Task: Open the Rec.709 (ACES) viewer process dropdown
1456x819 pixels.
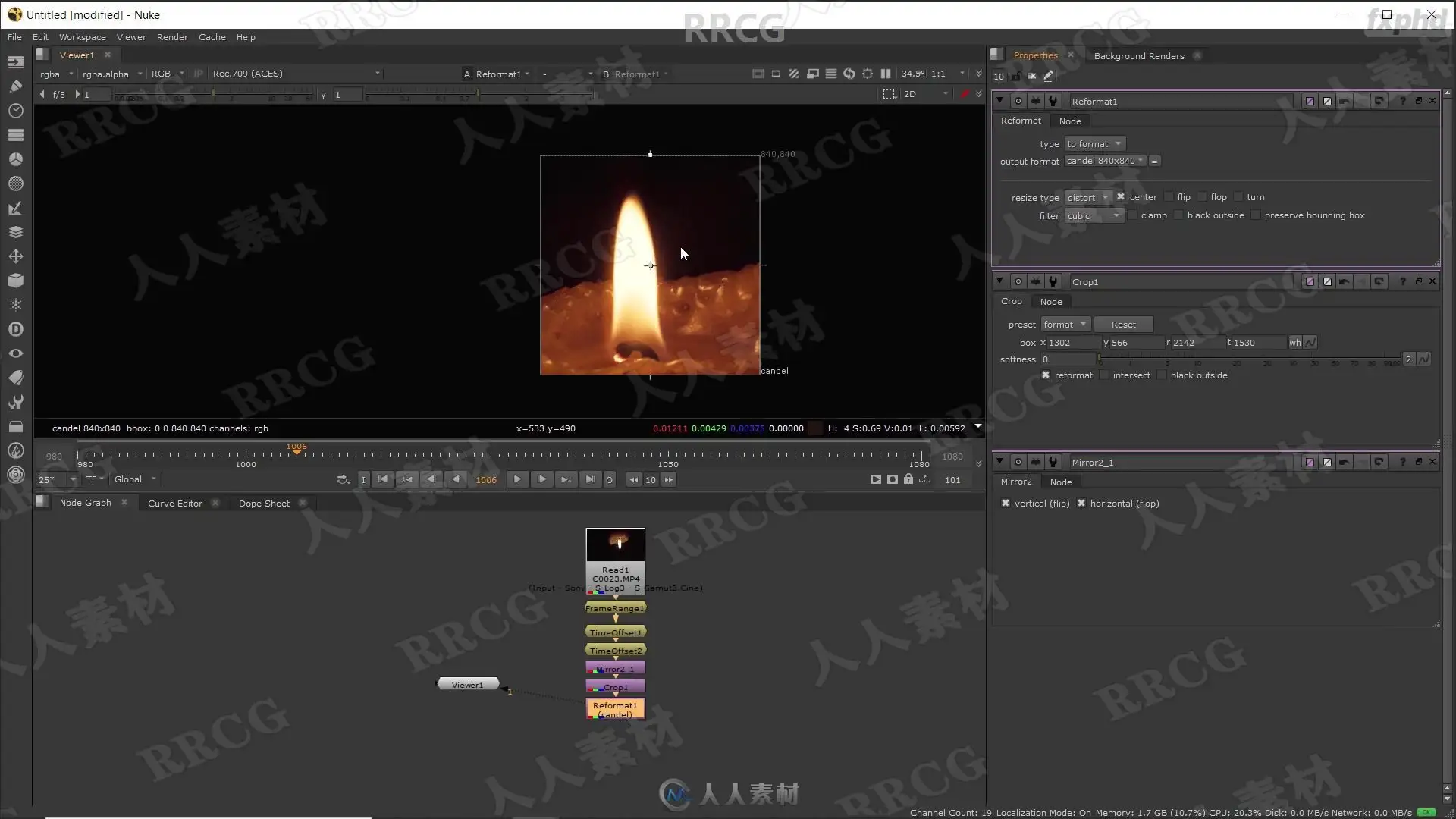Action: click(x=296, y=74)
